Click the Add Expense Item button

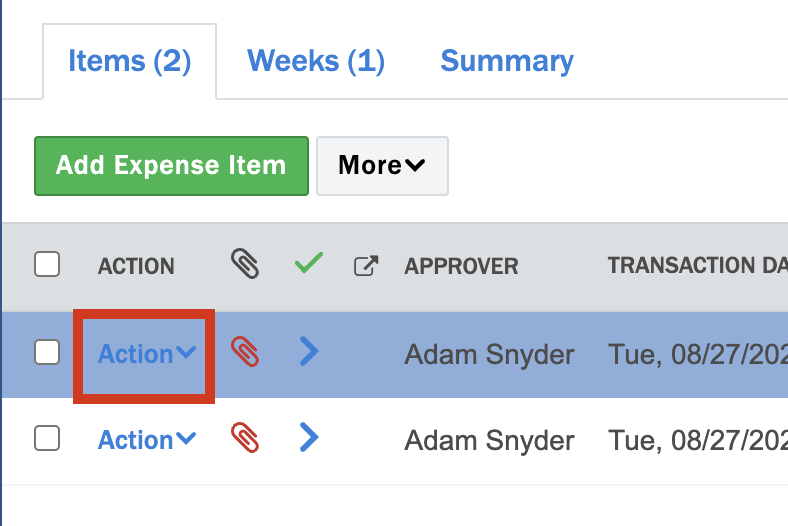(171, 166)
